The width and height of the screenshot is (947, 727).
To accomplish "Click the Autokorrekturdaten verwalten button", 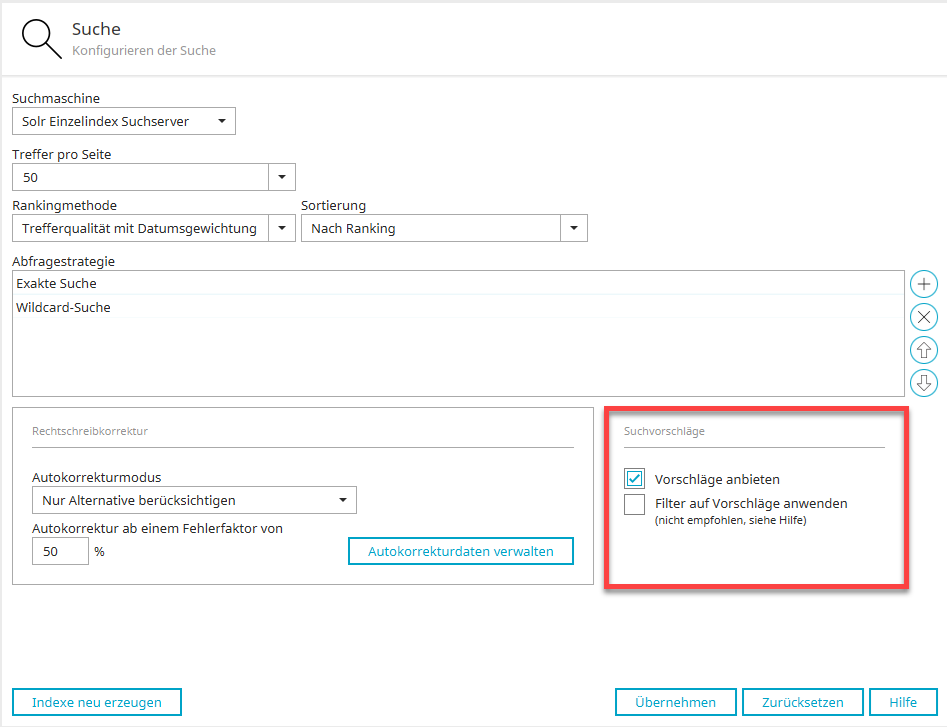I will [461, 551].
